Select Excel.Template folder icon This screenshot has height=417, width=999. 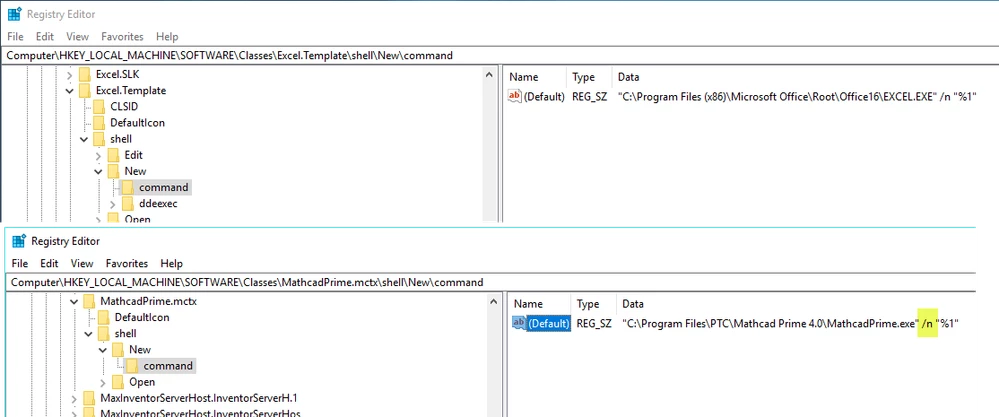(x=85, y=90)
